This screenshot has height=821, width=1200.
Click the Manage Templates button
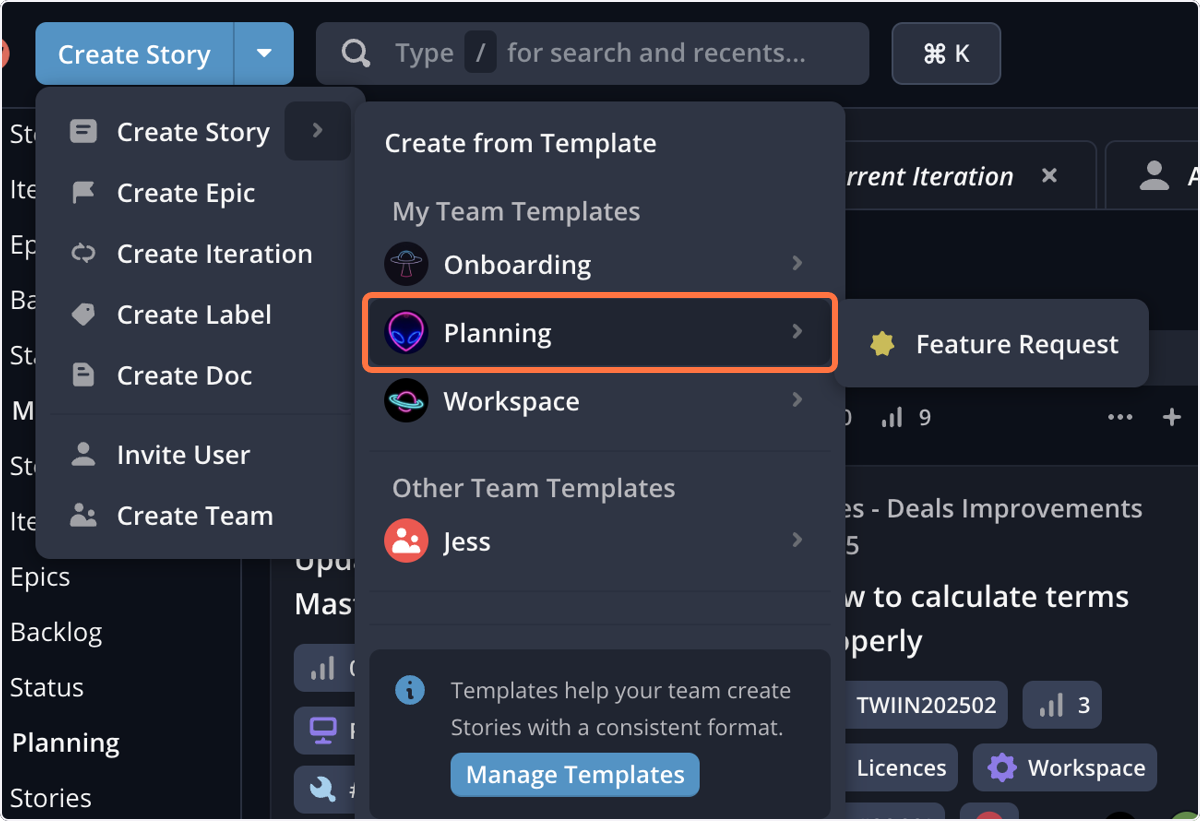point(575,774)
